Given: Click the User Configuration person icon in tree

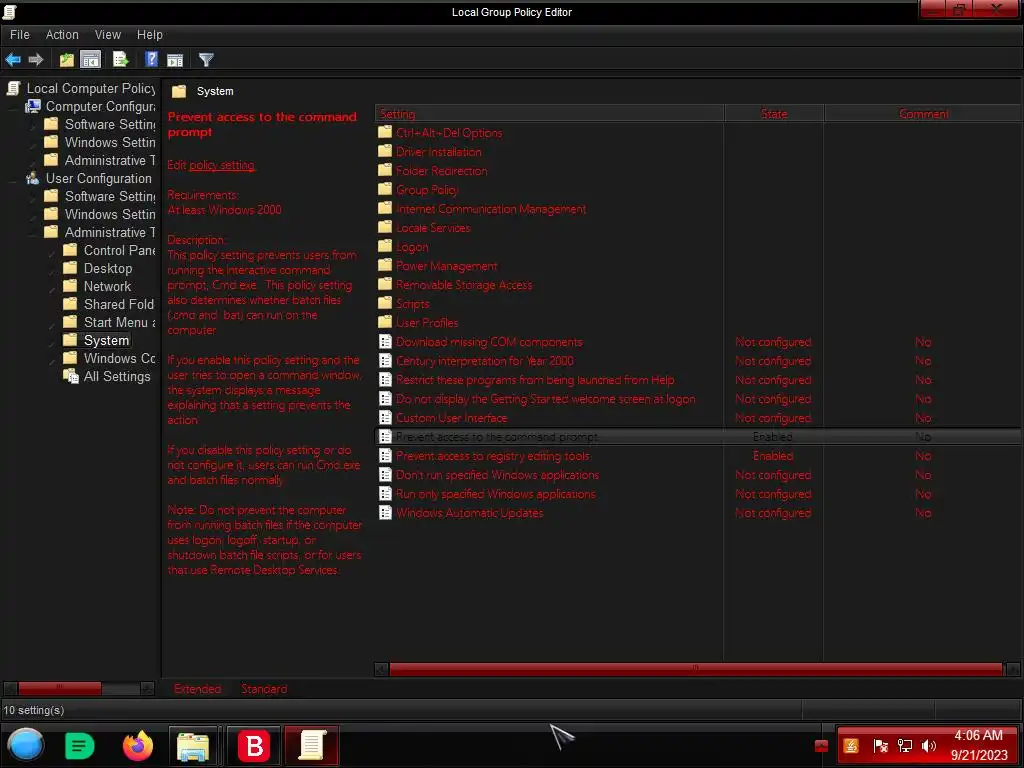Looking at the screenshot, I should (33, 178).
